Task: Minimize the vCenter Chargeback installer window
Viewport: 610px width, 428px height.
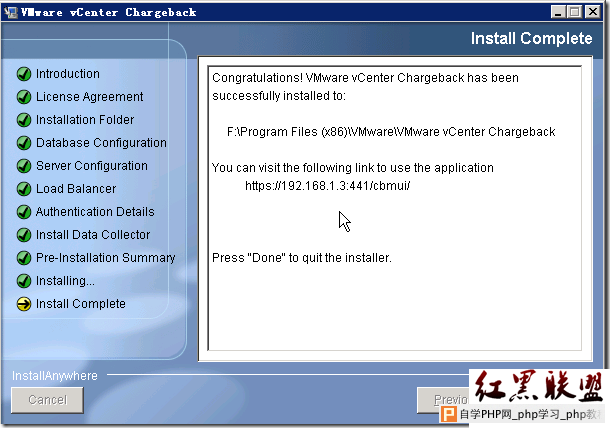Action: coord(558,12)
